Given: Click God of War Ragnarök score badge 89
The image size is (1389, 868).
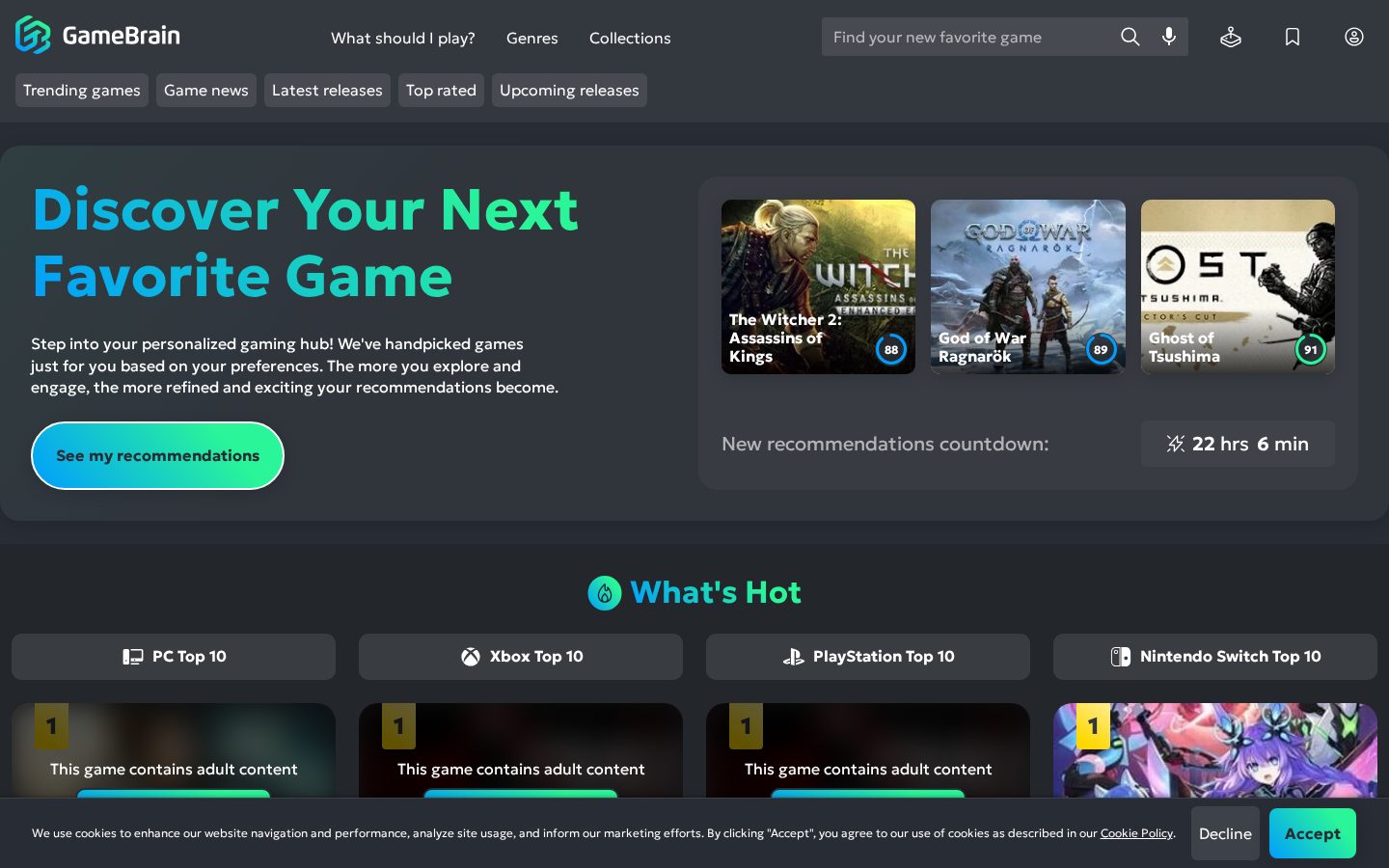Looking at the screenshot, I should [x=1101, y=349].
